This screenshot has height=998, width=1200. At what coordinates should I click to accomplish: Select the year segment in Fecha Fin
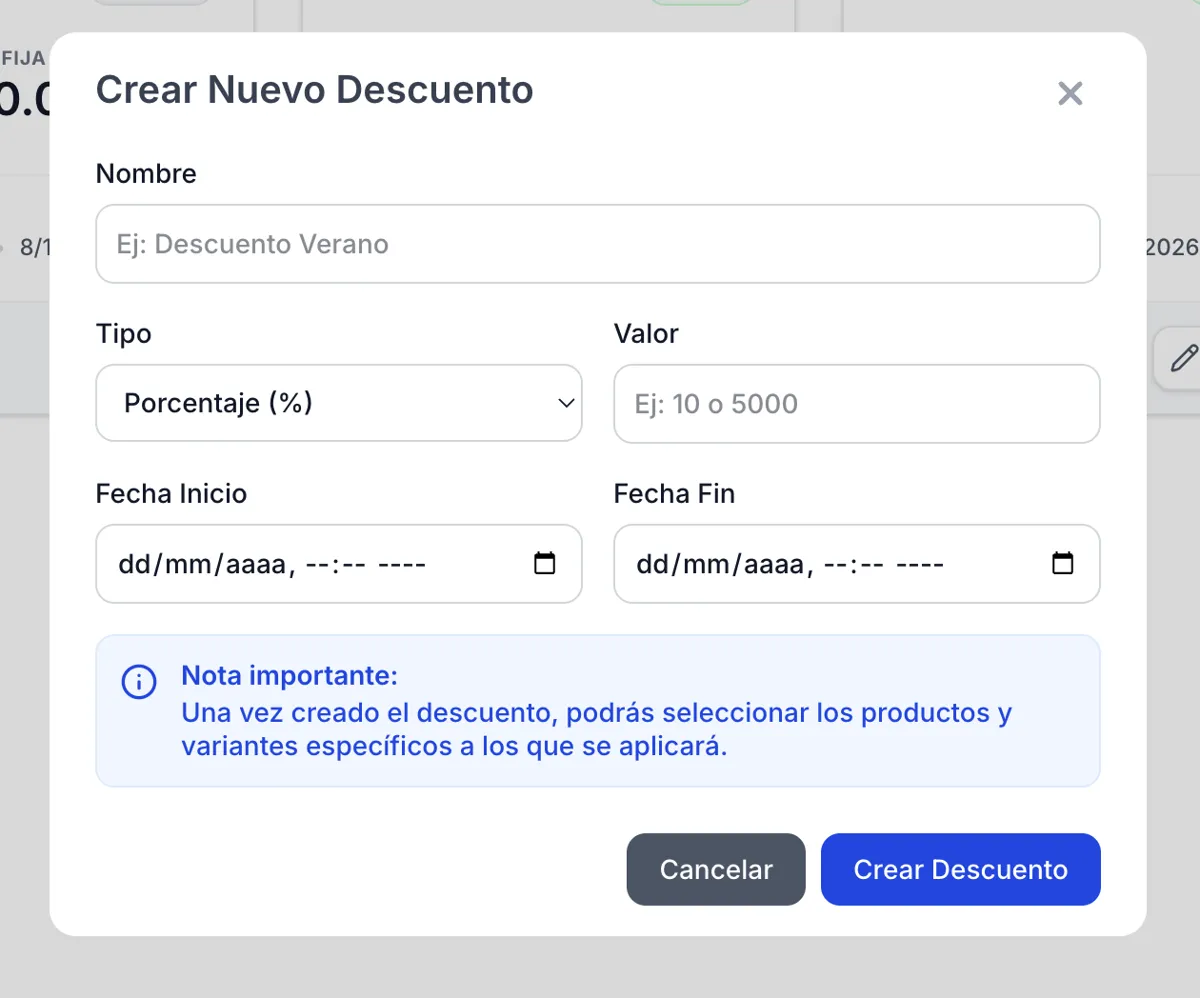[774, 565]
